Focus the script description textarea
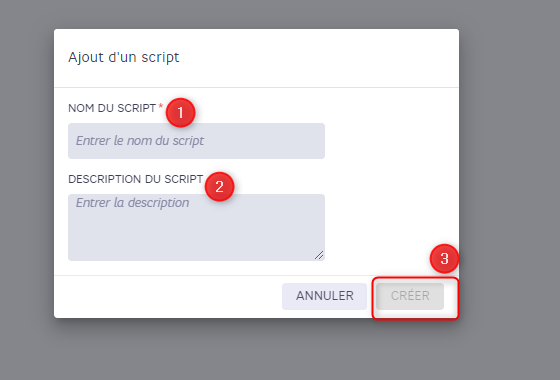 [x=196, y=228]
